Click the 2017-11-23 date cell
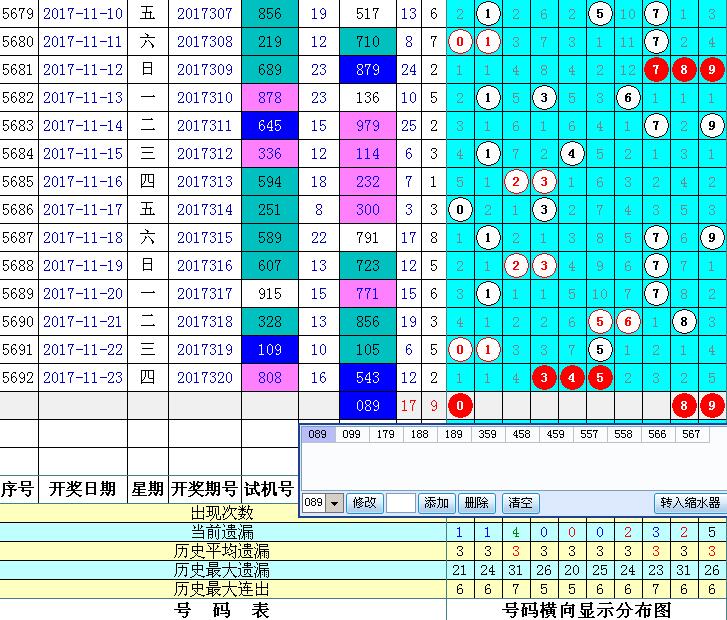This screenshot has height=620, width=727. tap(83, 378)
